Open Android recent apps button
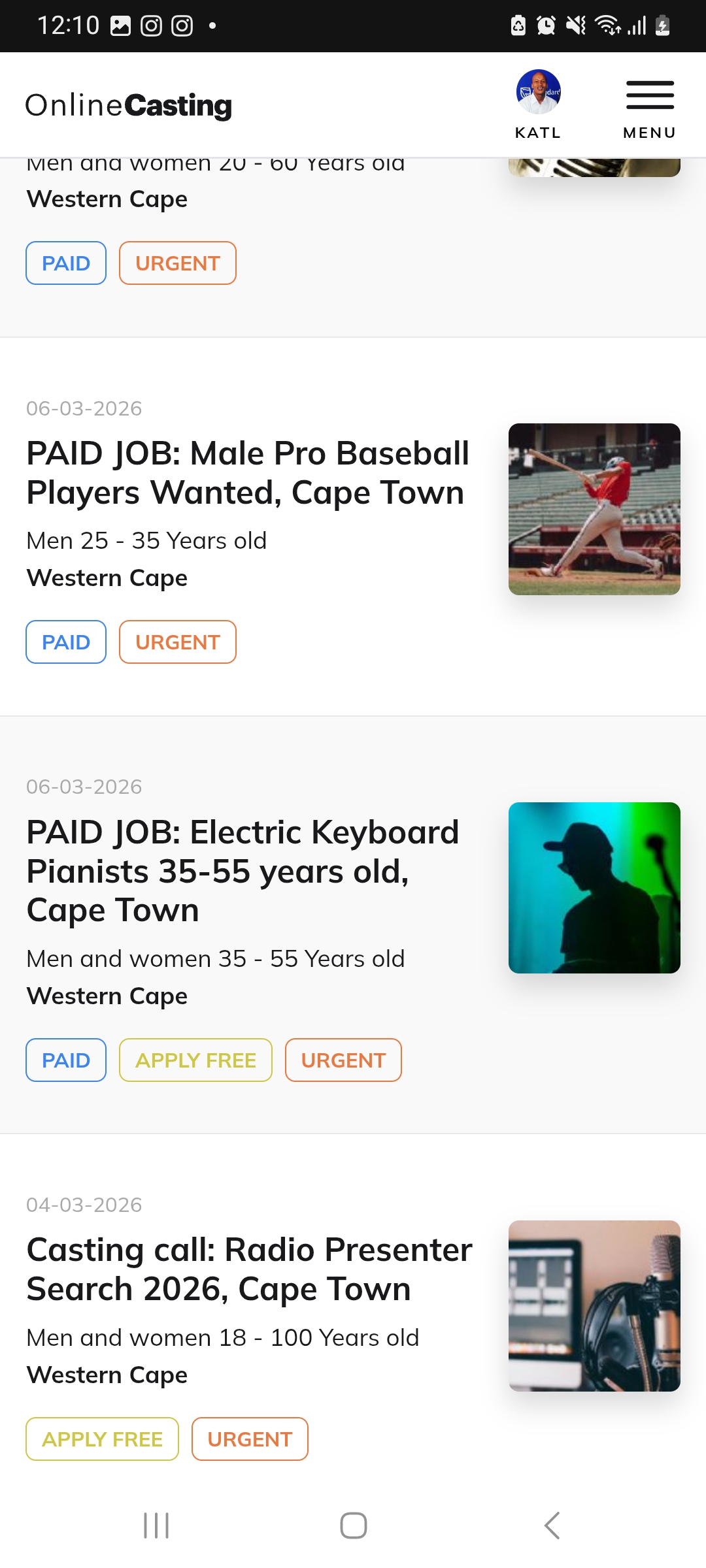This screenshot has width=706, height=1568. (x=156, y=1526)
